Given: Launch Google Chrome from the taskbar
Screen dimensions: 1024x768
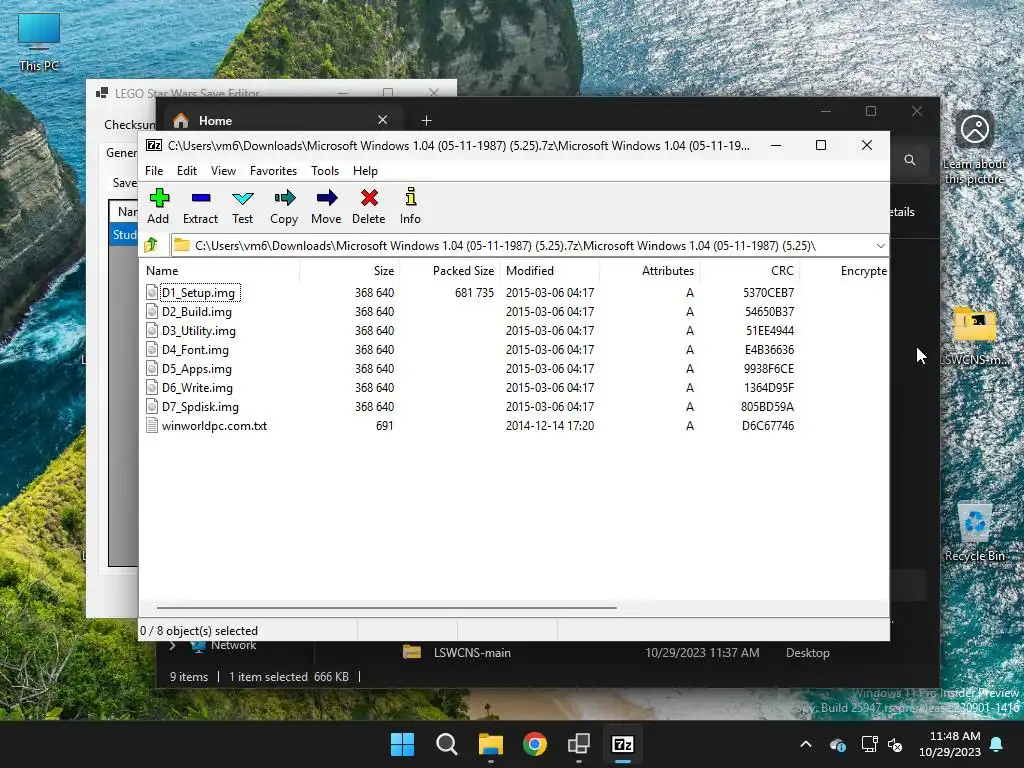Looking at the screenshot, I should click(535, 744).
